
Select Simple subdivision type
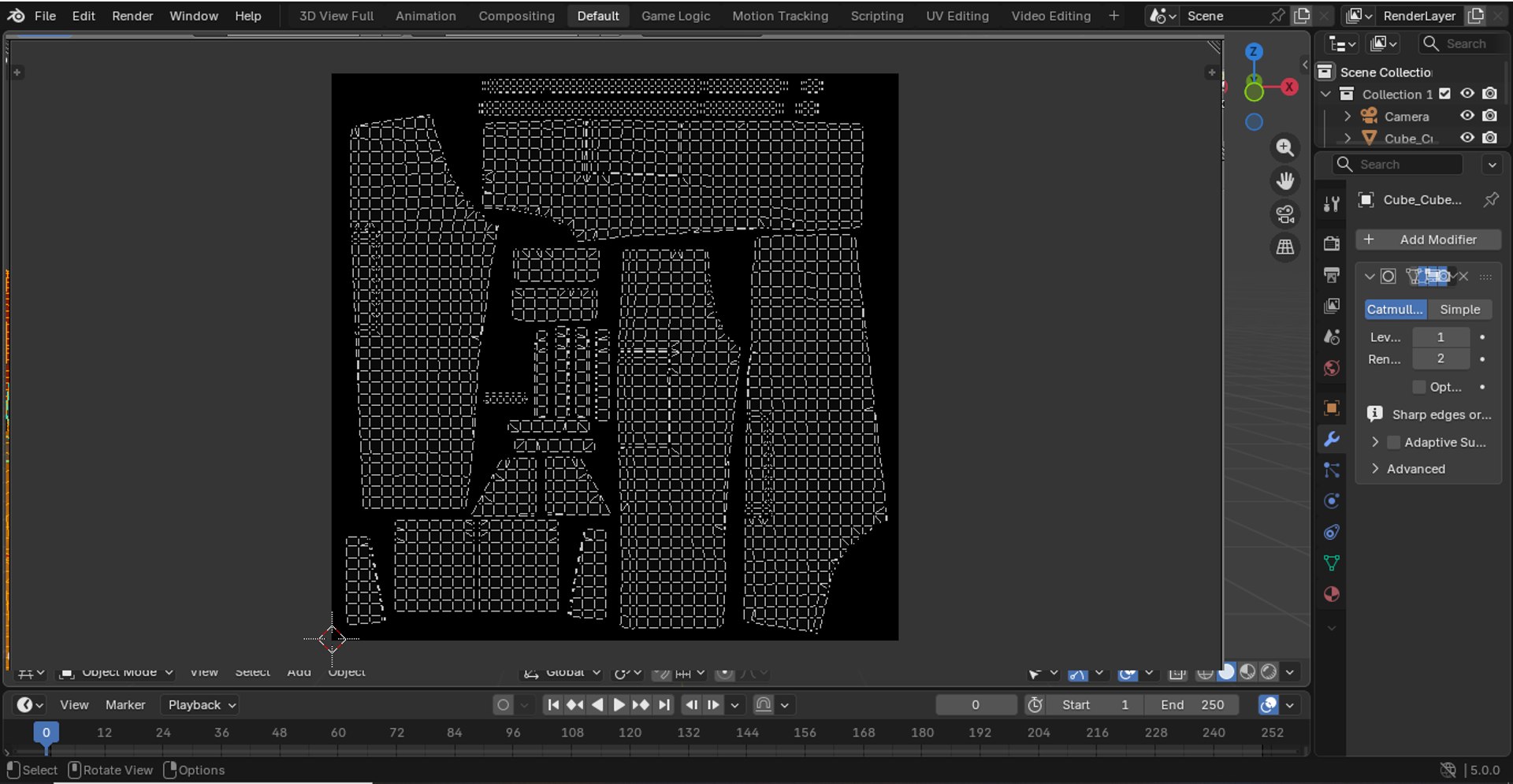point(1459,310)
